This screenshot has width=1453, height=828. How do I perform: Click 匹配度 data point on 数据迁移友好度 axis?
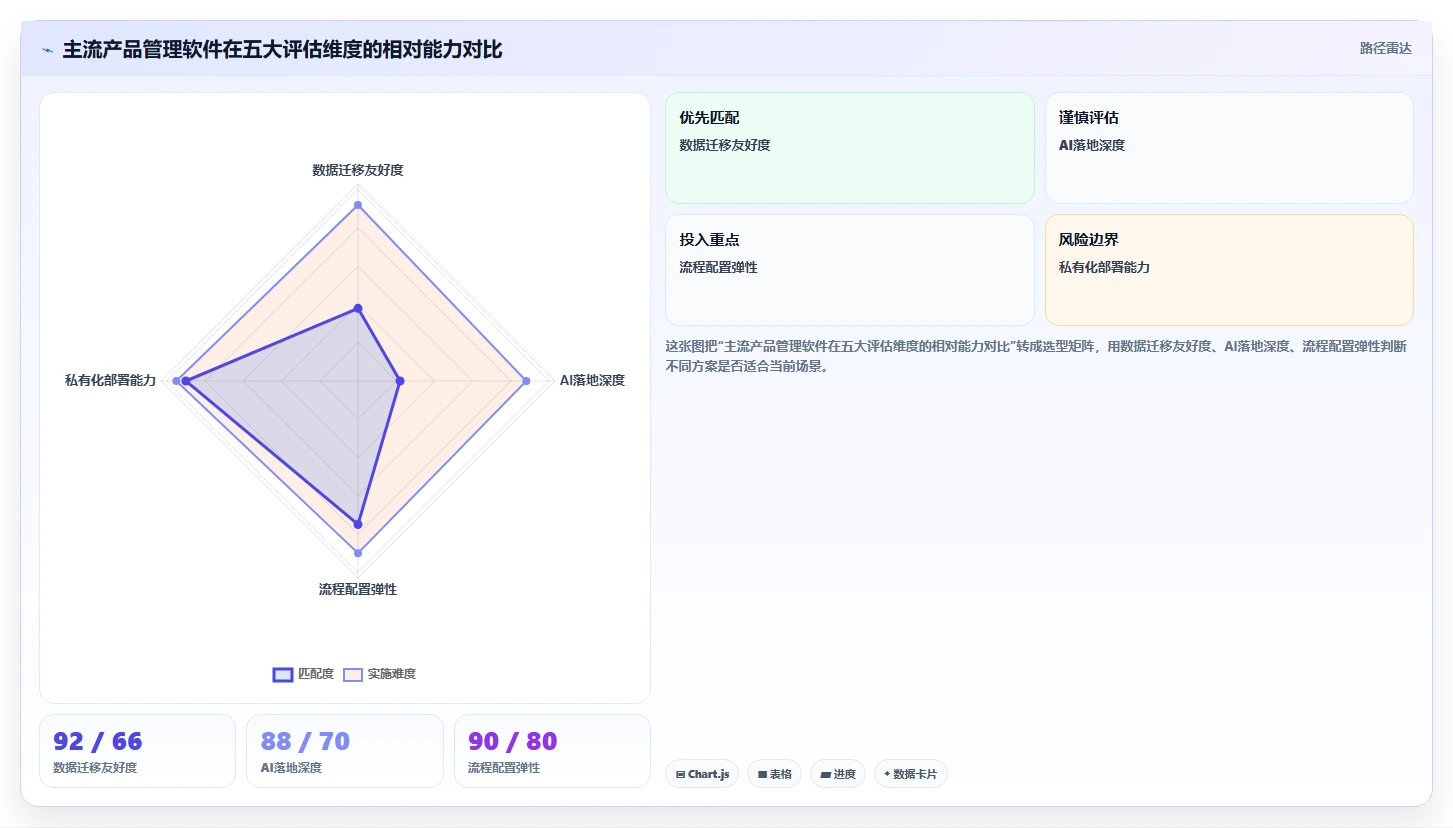pos(358,308)
